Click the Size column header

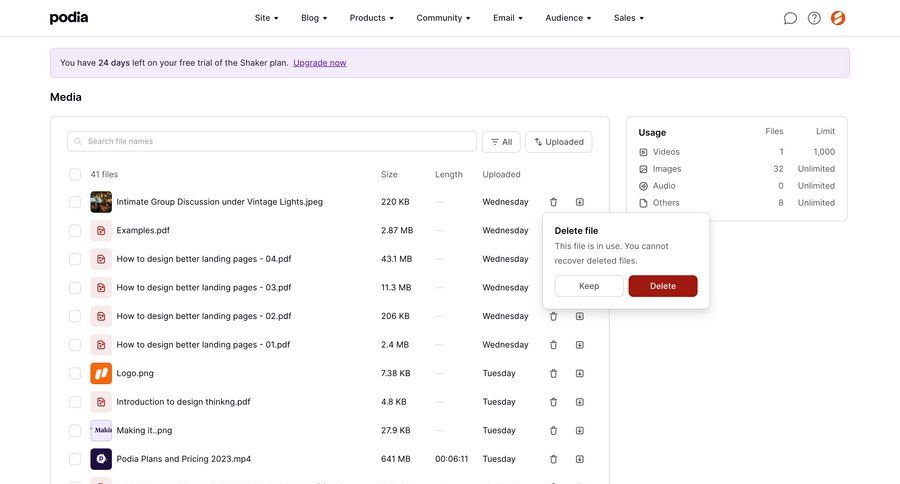click(389, 175)
